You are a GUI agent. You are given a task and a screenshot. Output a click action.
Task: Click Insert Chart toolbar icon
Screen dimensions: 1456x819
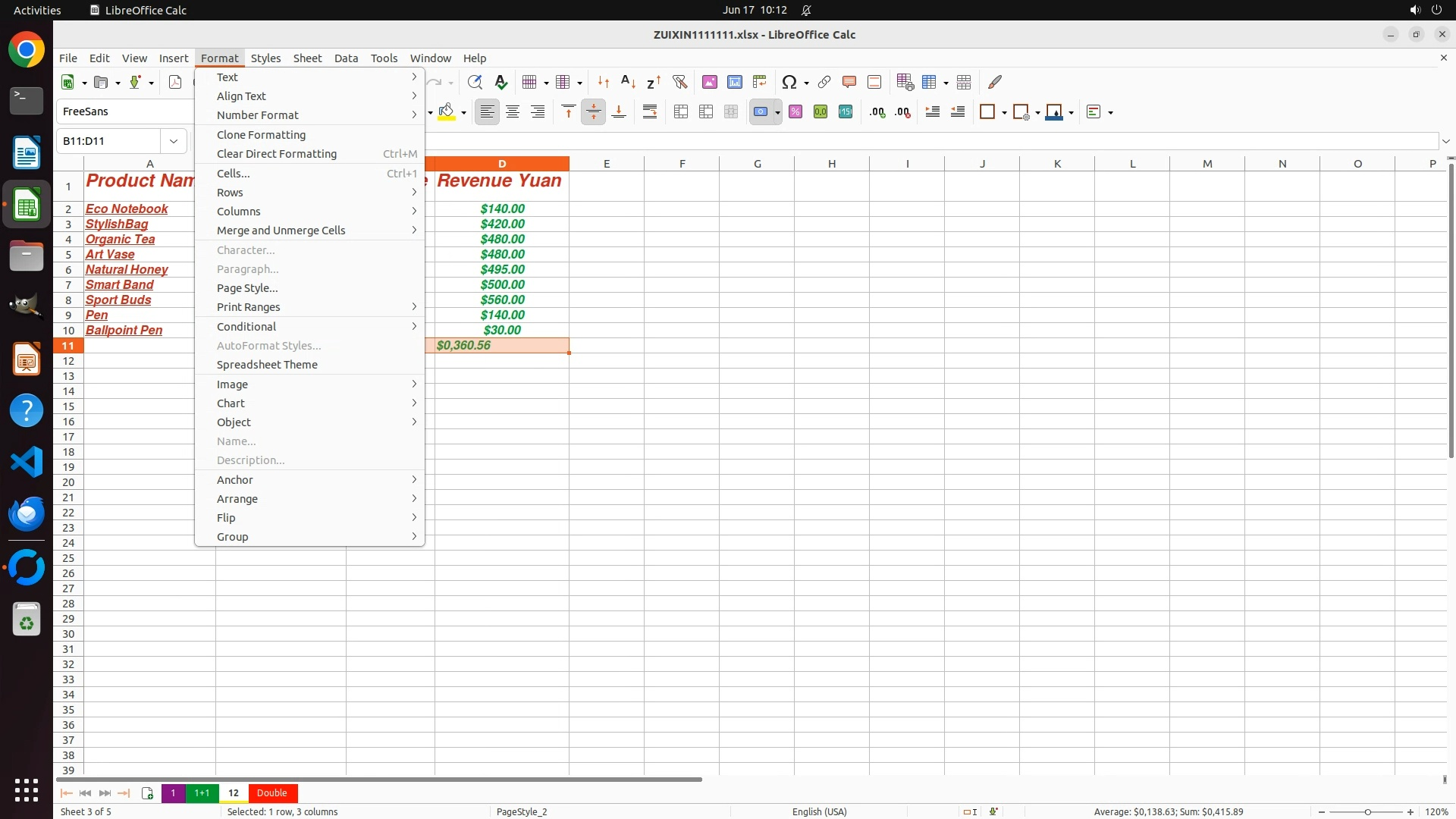point(734,82)
